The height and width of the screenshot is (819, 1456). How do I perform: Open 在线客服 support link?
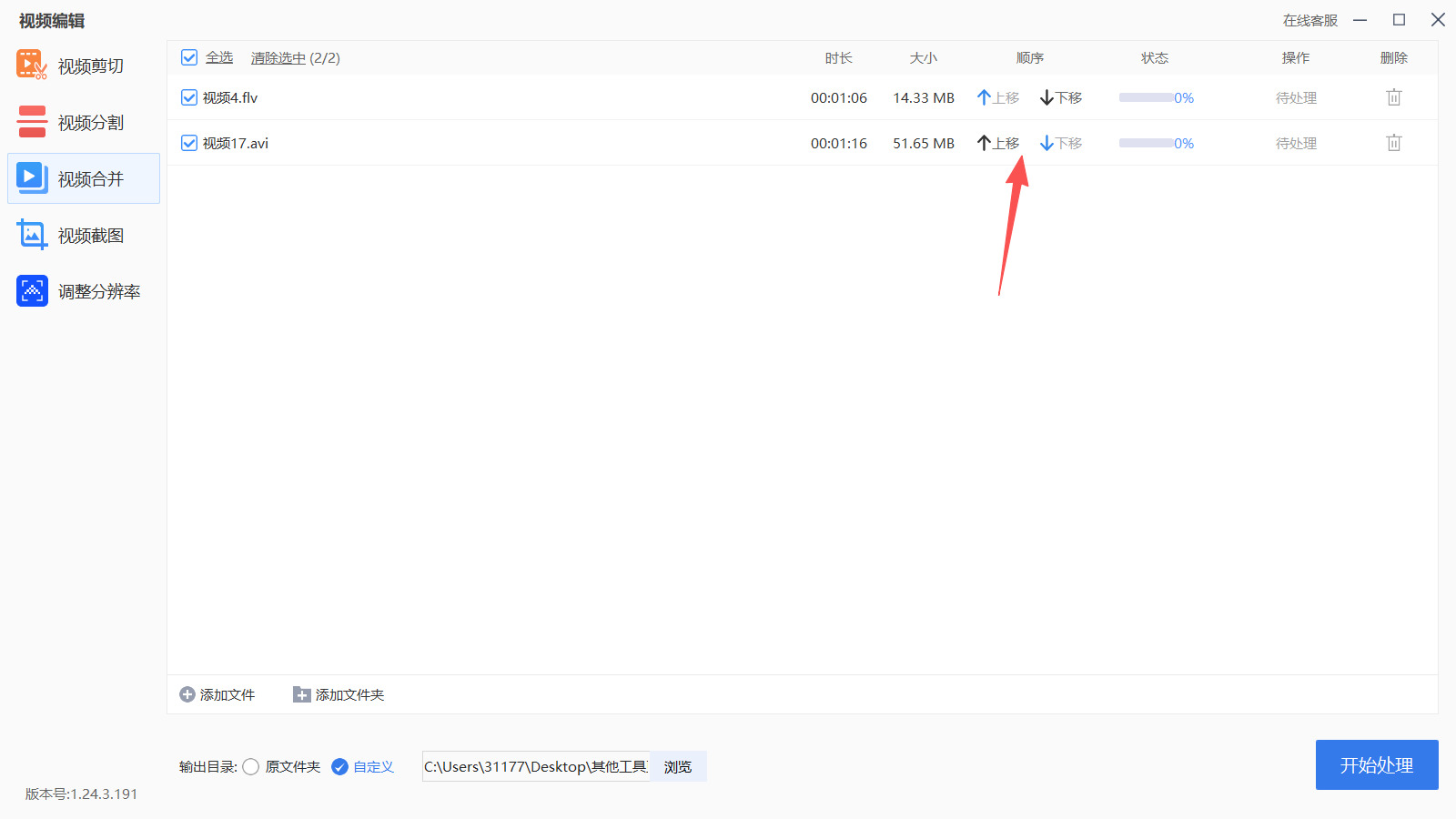tap(1310, 20)
